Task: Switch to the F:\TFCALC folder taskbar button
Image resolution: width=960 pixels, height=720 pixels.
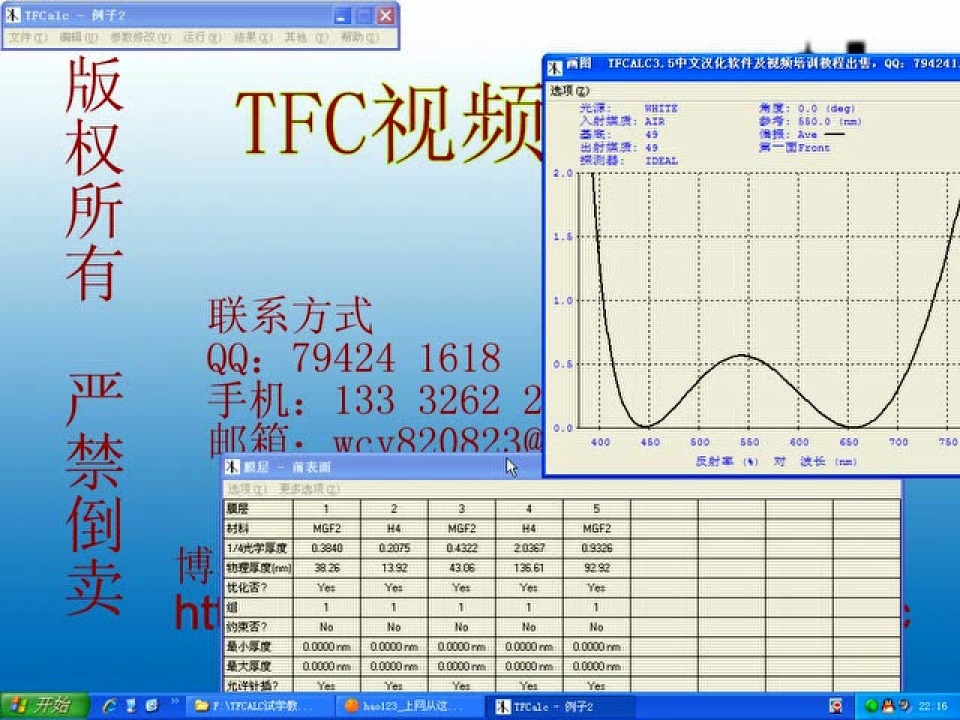Action: click(260, 707)
